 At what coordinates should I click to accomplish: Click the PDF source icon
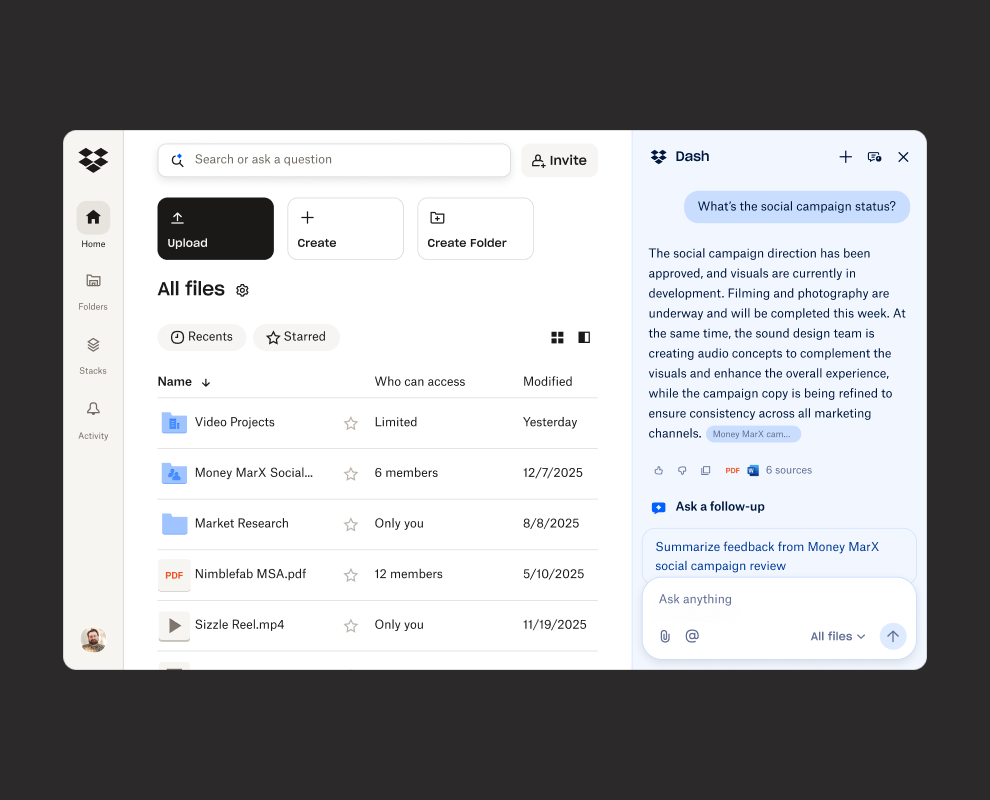click(732, 470)
